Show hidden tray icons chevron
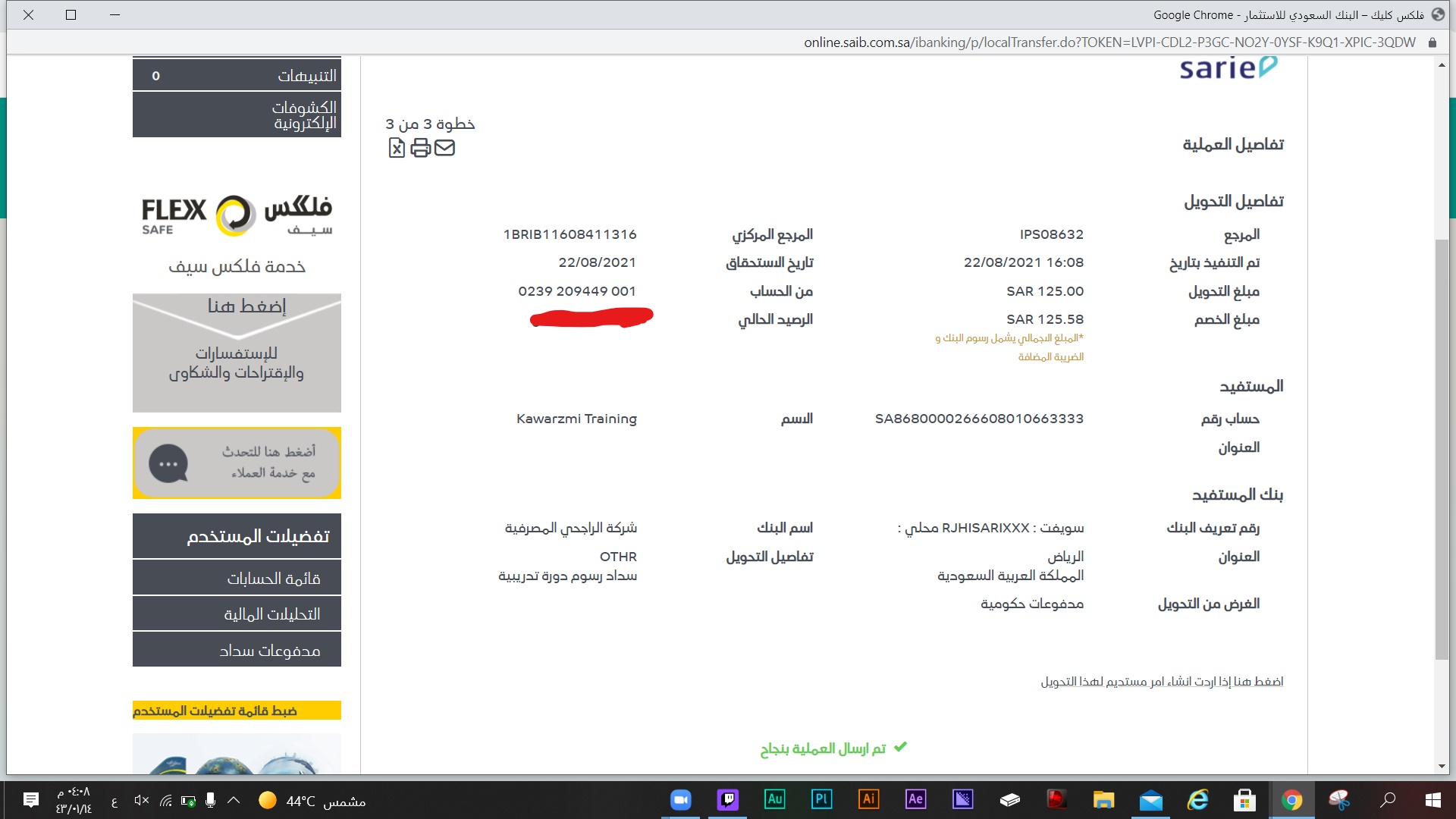The height and width of the screenshot is (819, 1456). coord(234,800)
